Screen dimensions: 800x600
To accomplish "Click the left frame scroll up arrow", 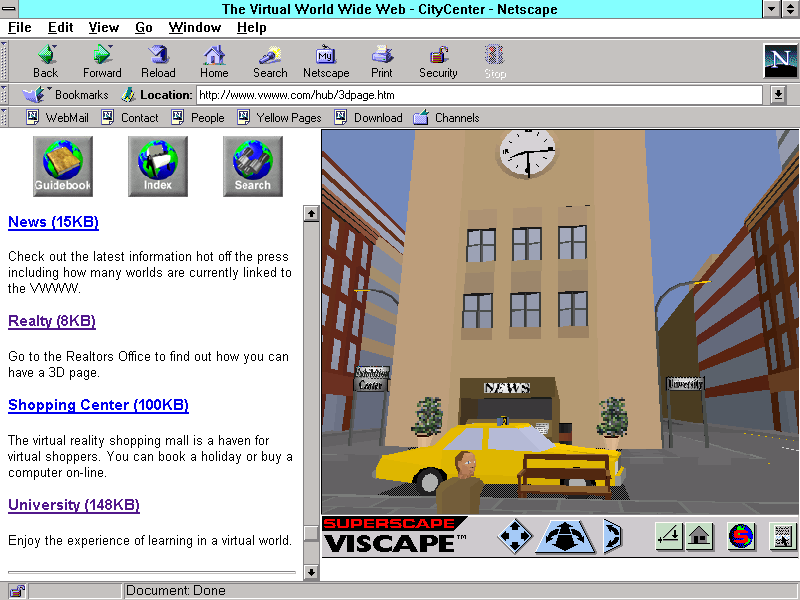I will click(x=311, y=213).
